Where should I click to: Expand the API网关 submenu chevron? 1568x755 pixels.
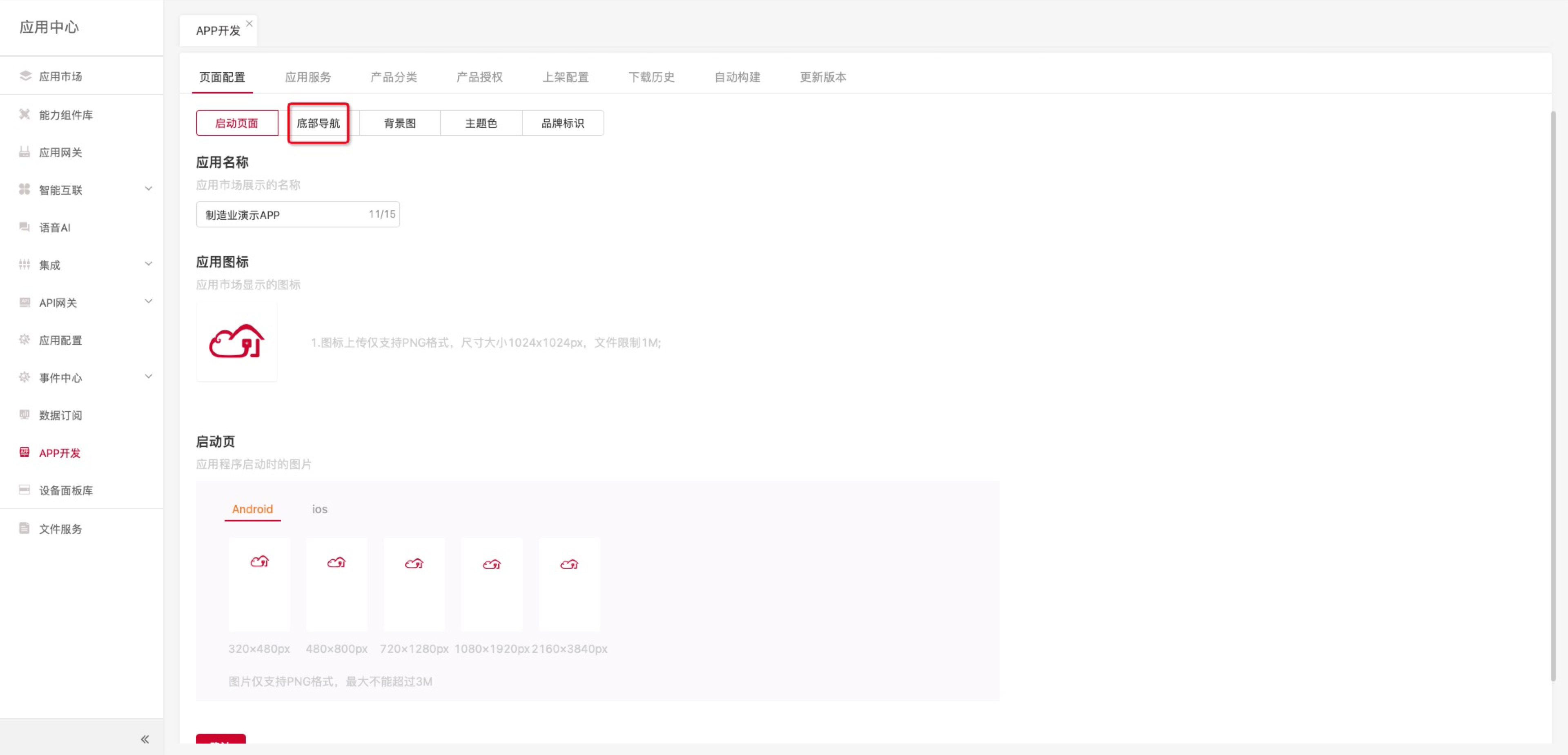[x=149, y=301]
